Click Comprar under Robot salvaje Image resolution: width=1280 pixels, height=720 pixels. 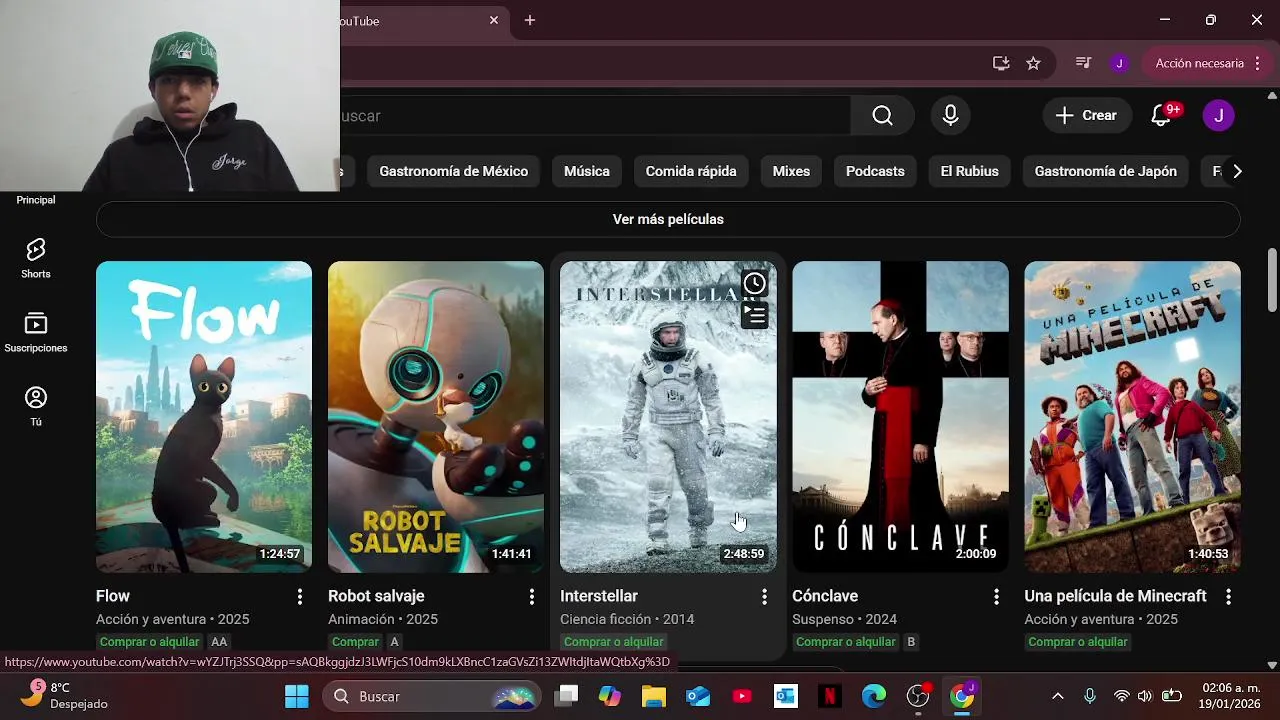pos(355,642)
